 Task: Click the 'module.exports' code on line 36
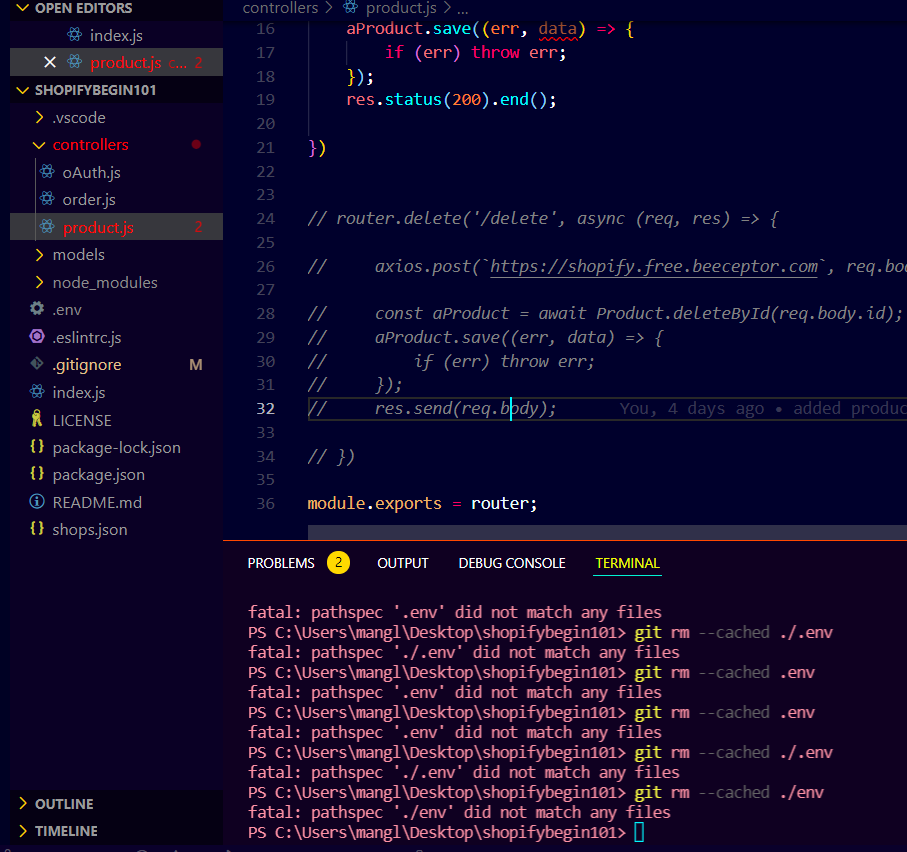click(x=374, y=503)
